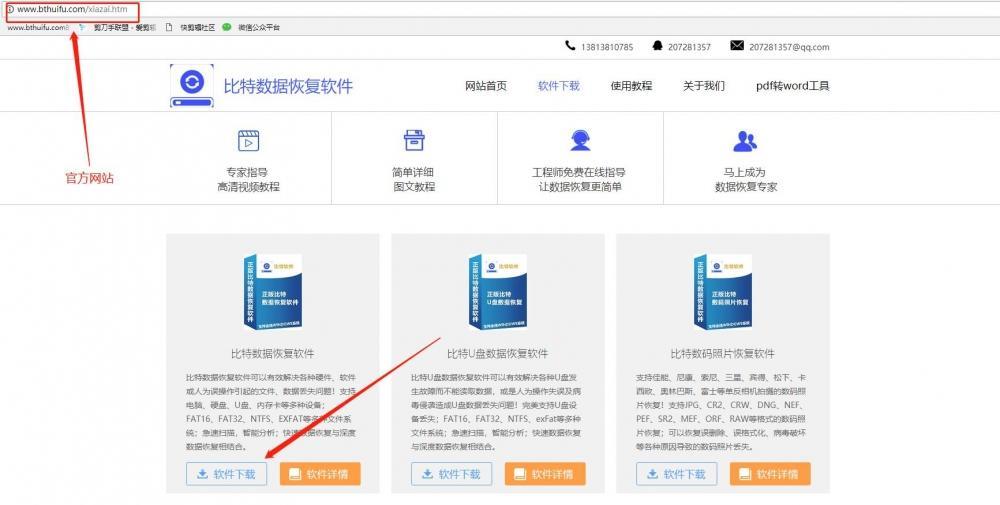Viewport: 1000px width, 505px height.
Task: Click 简单详细 图文教程 text
Action: click(x=414, y=180)
